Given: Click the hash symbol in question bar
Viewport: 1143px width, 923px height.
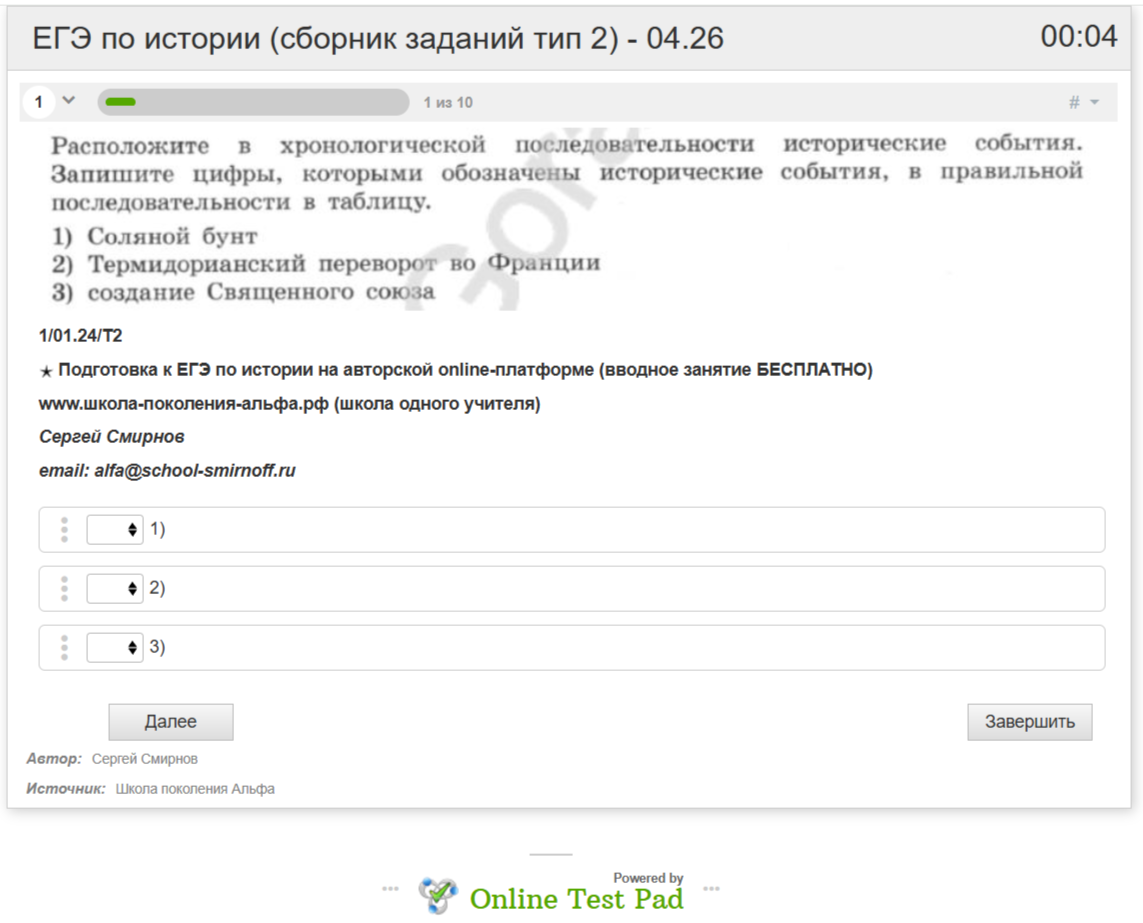Looking at the screenshot, I should pos(1074,102).
